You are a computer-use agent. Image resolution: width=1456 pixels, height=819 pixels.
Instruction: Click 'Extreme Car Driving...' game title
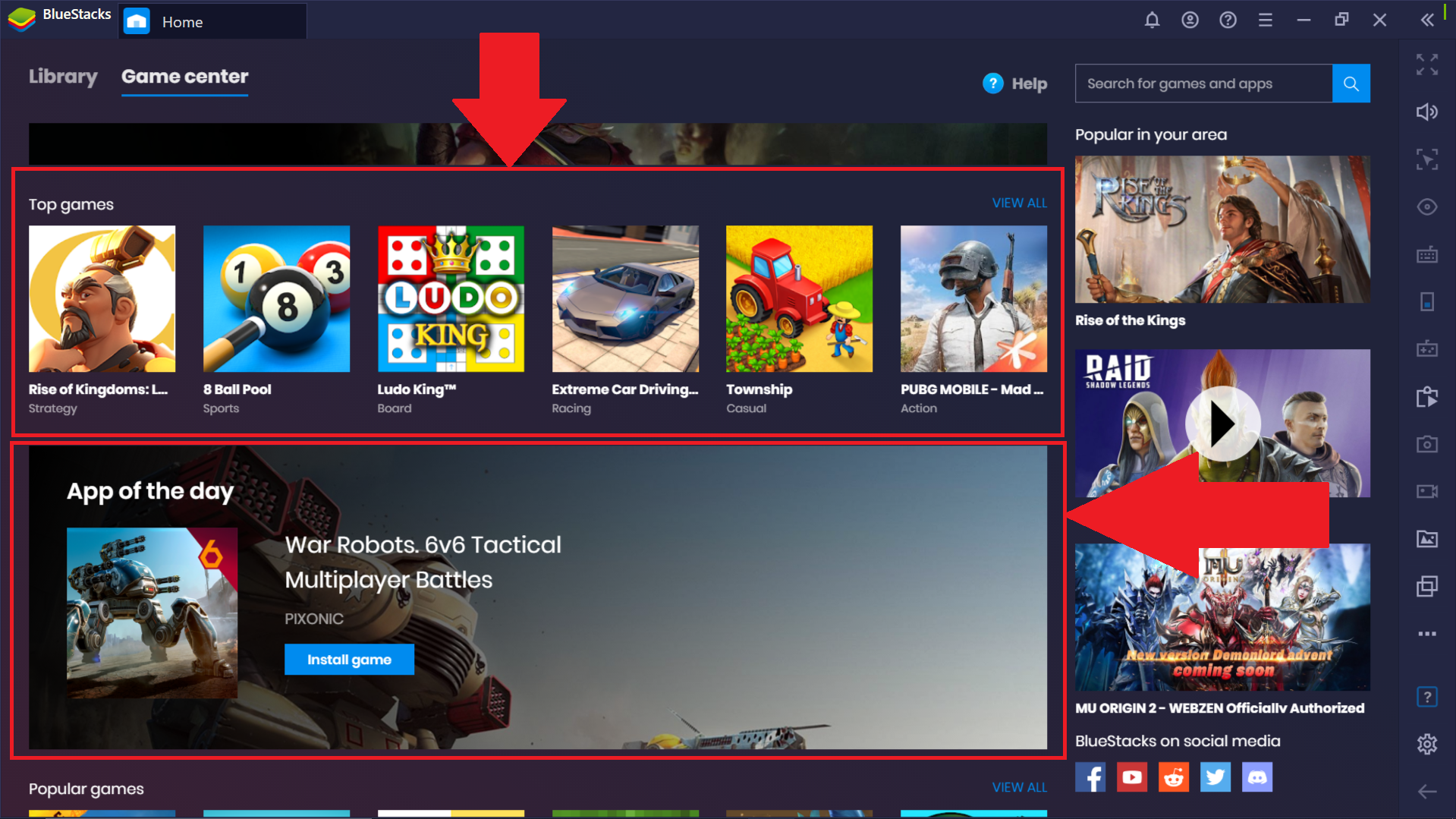625,389
